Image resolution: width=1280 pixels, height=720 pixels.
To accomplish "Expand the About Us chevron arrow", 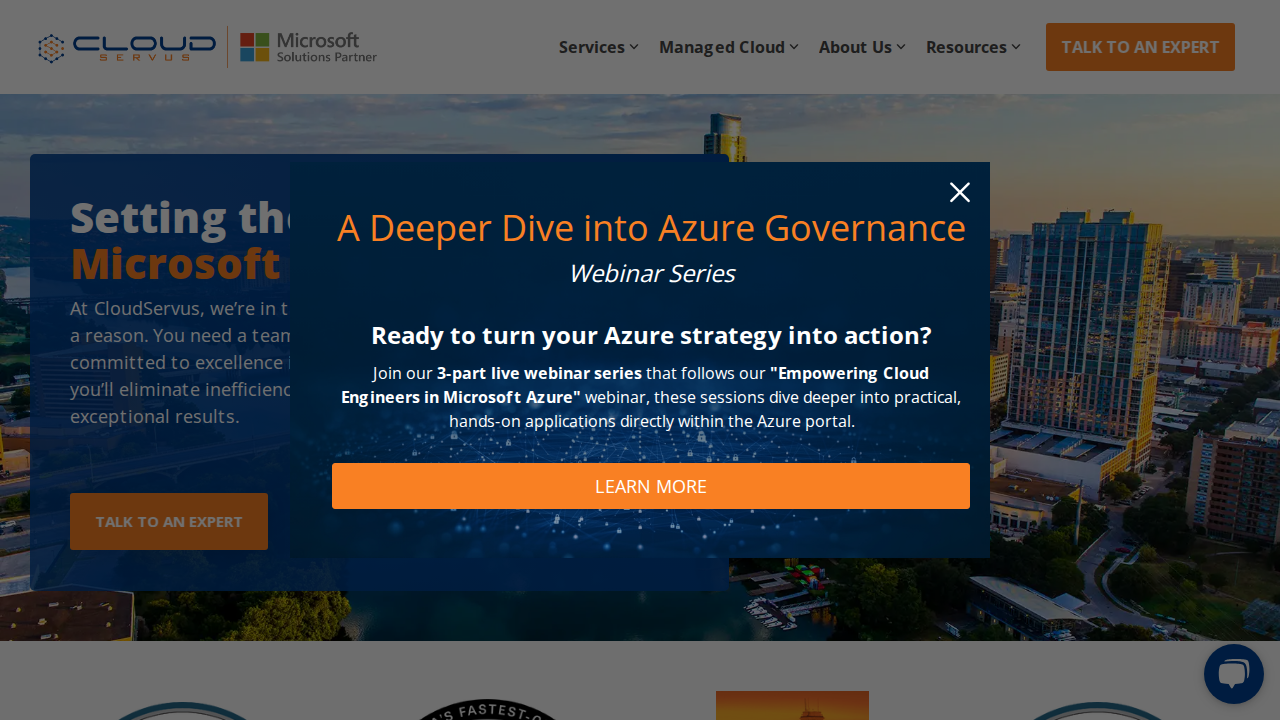I will tap(901, 47).
